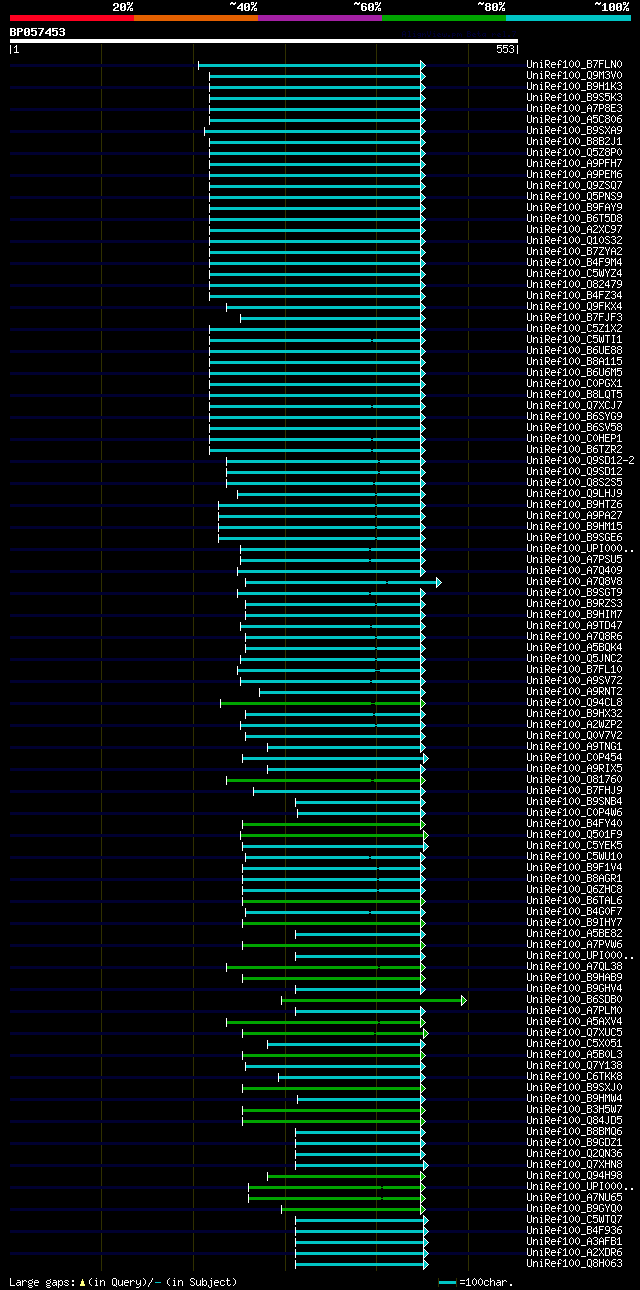Select subject label UniRef100_C5WTI1

click(574, 340)
